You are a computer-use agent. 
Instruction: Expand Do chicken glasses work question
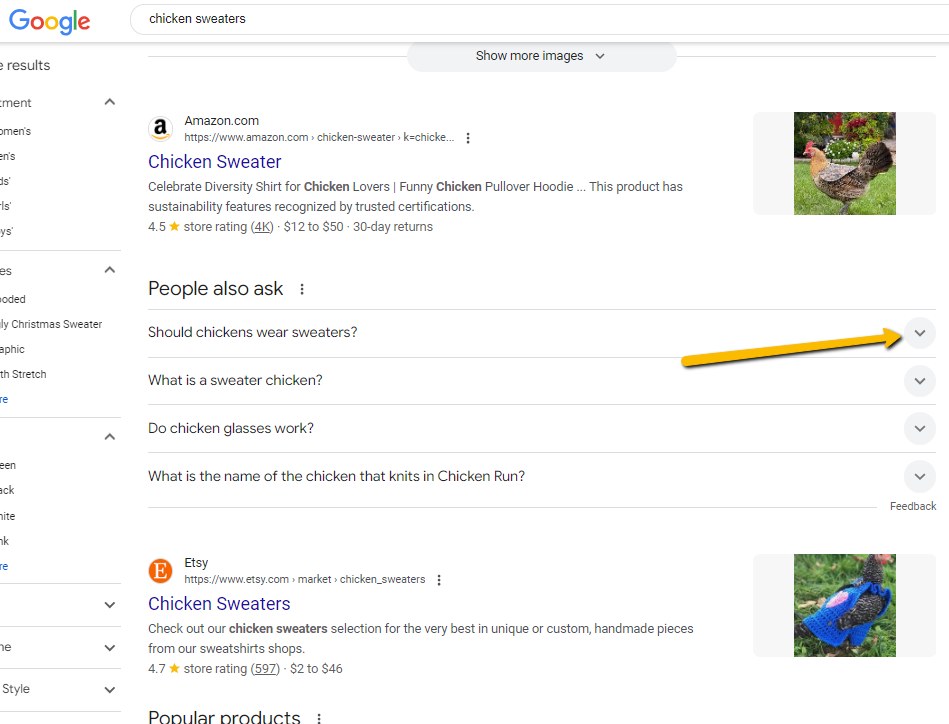coord(919,429)
